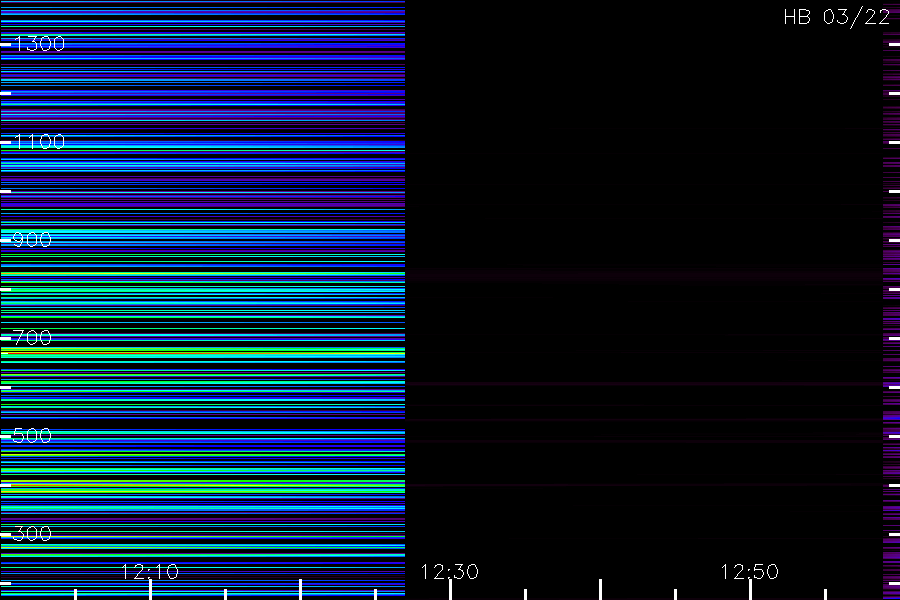Select the tick mark below 12:50
The height and width of the screenshot is (600, 900).
[x=750, y=590]
